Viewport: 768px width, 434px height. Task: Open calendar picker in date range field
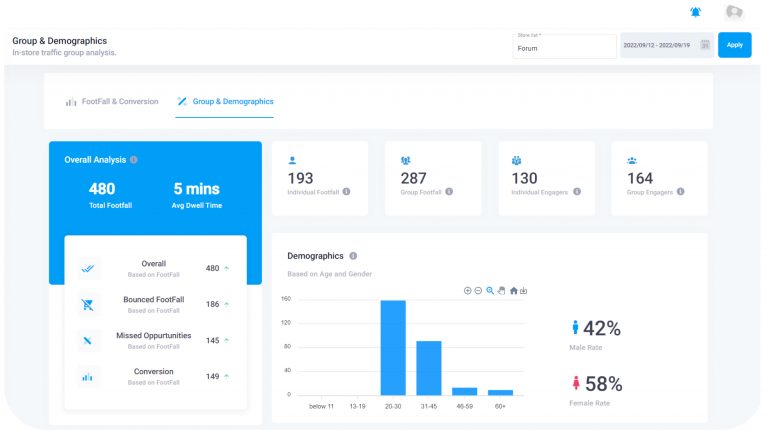(705, 45)
